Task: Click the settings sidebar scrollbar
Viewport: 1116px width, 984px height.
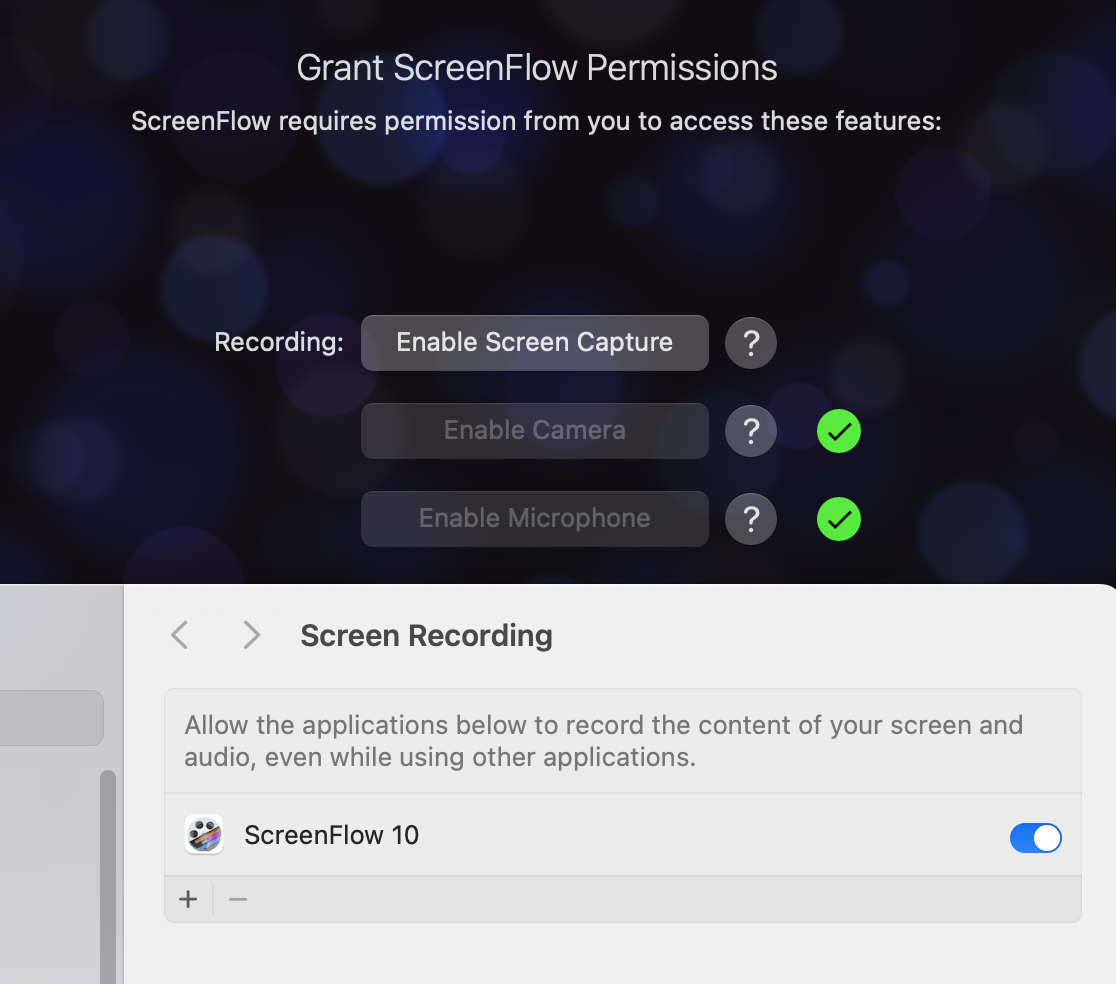Action: (107, 877)
